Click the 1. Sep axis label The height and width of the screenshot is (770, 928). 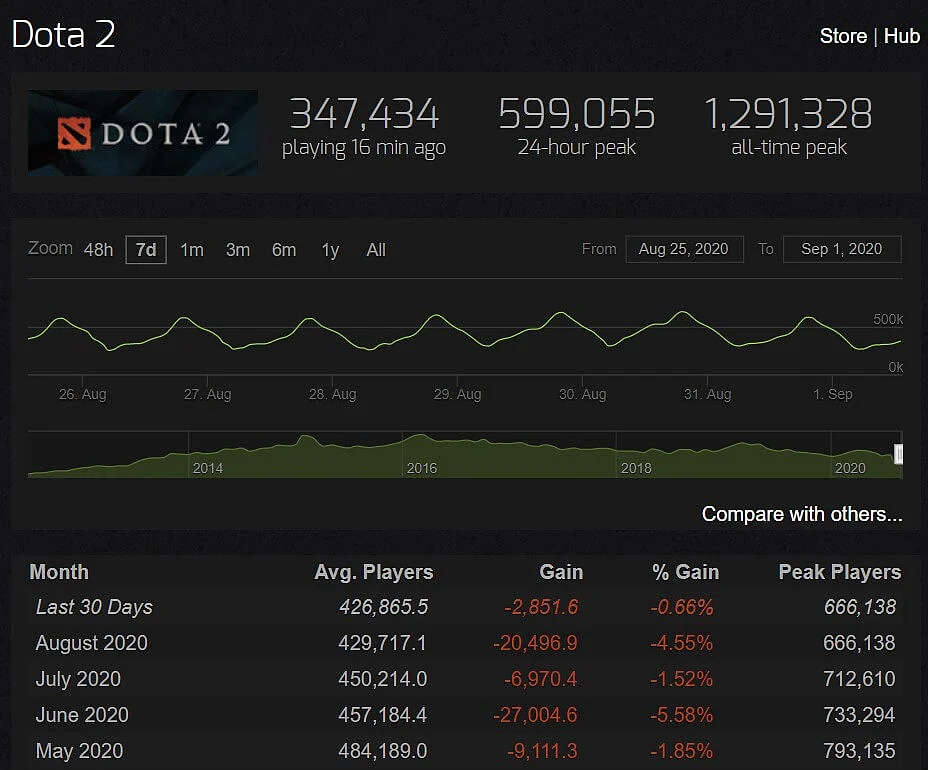(833, 394)
